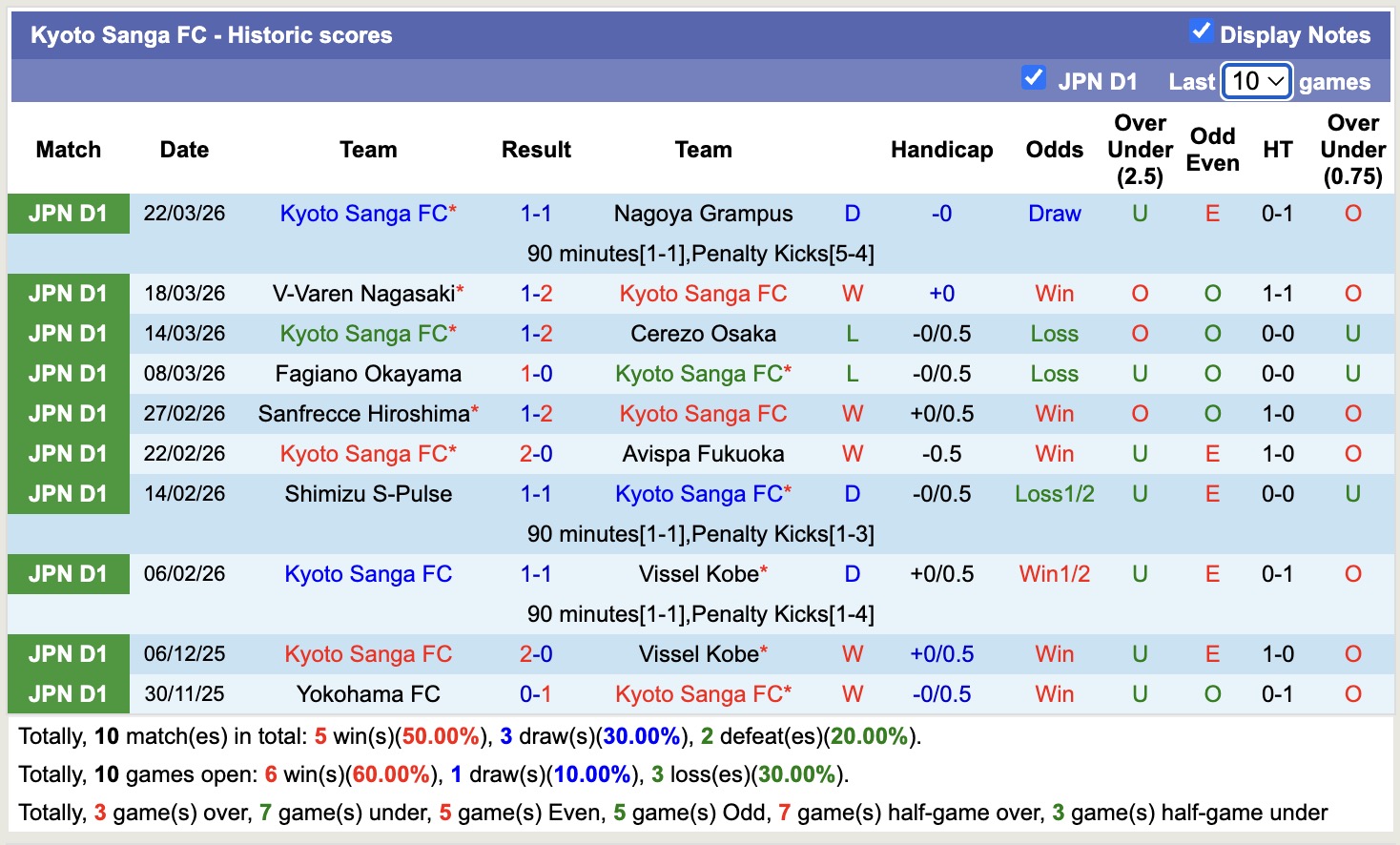Open the Cerezo Osaka team link
Image resolution: width=1400 pixels, height=845 pixels.
click(703, 333)
